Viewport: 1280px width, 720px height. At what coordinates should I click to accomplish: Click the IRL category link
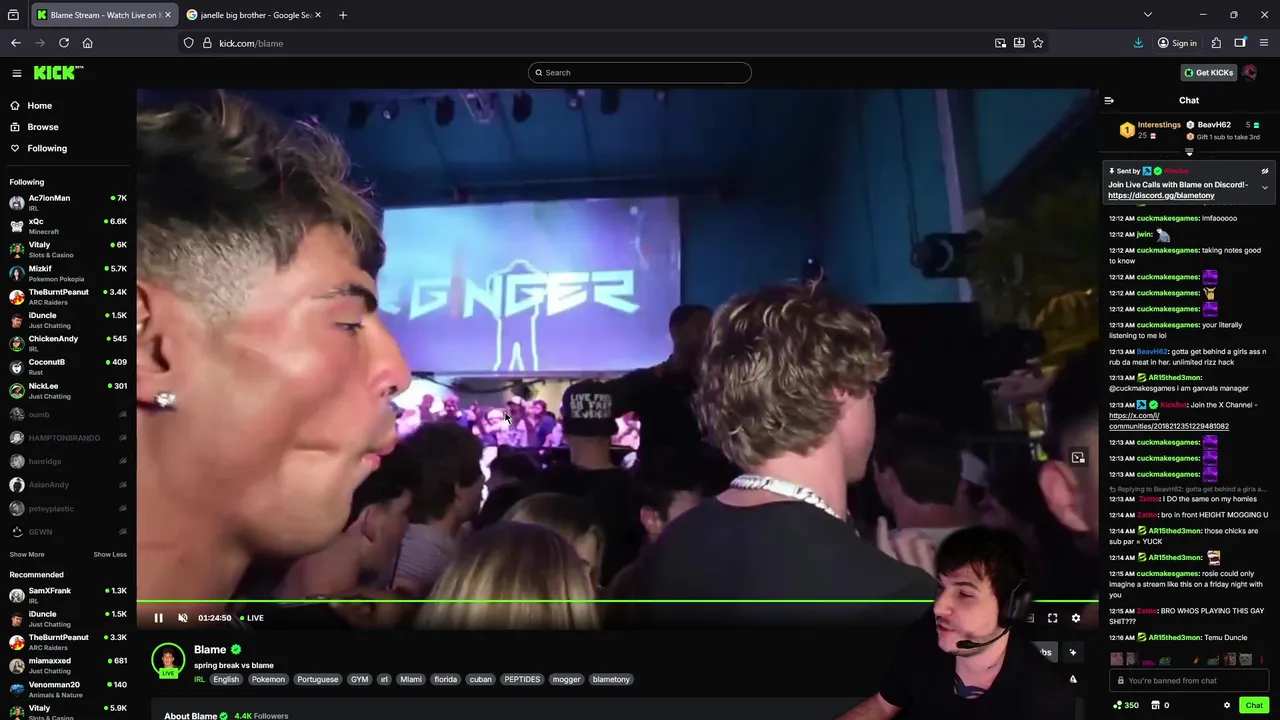199,679
